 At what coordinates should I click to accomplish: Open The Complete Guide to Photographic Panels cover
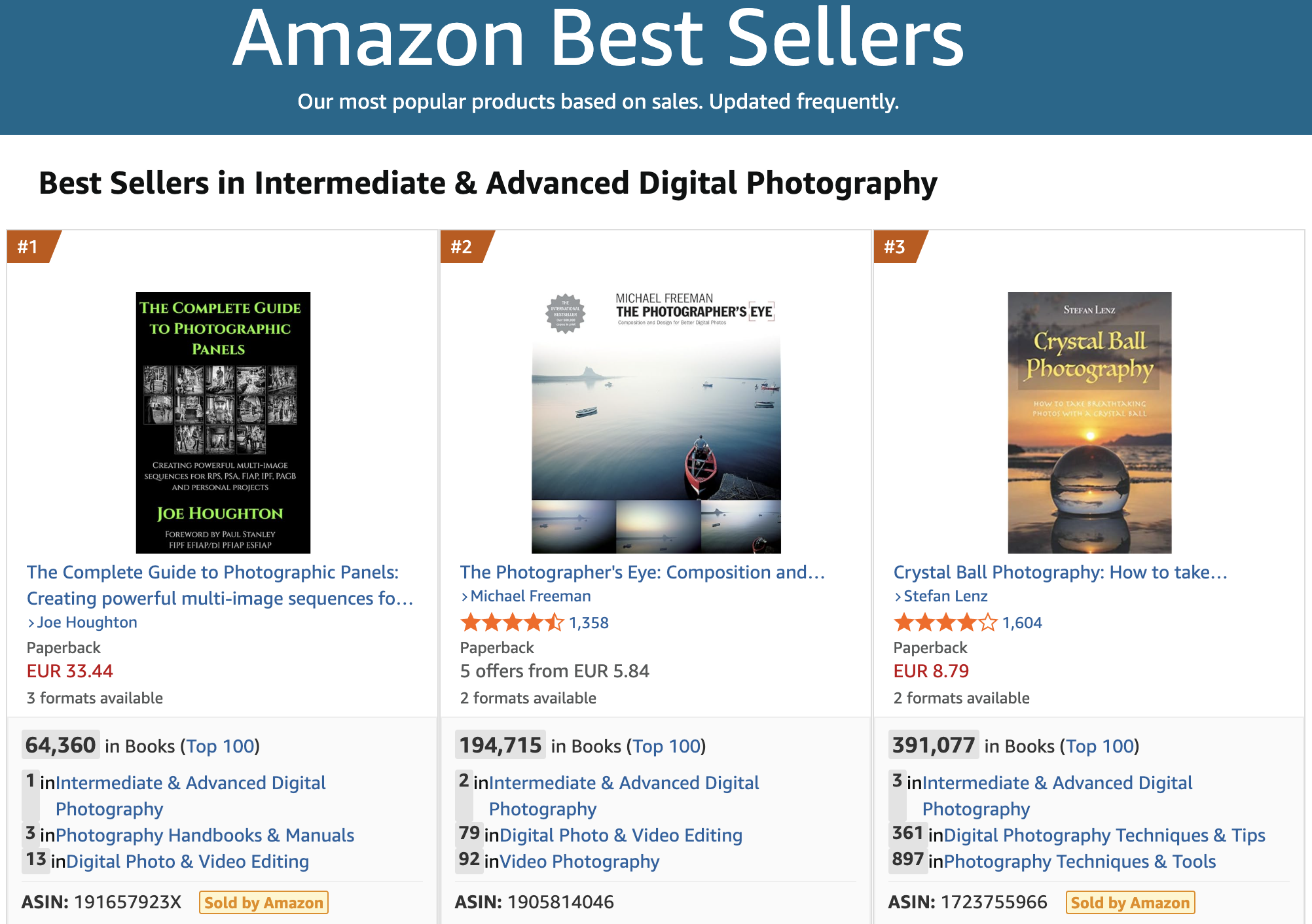223,422
